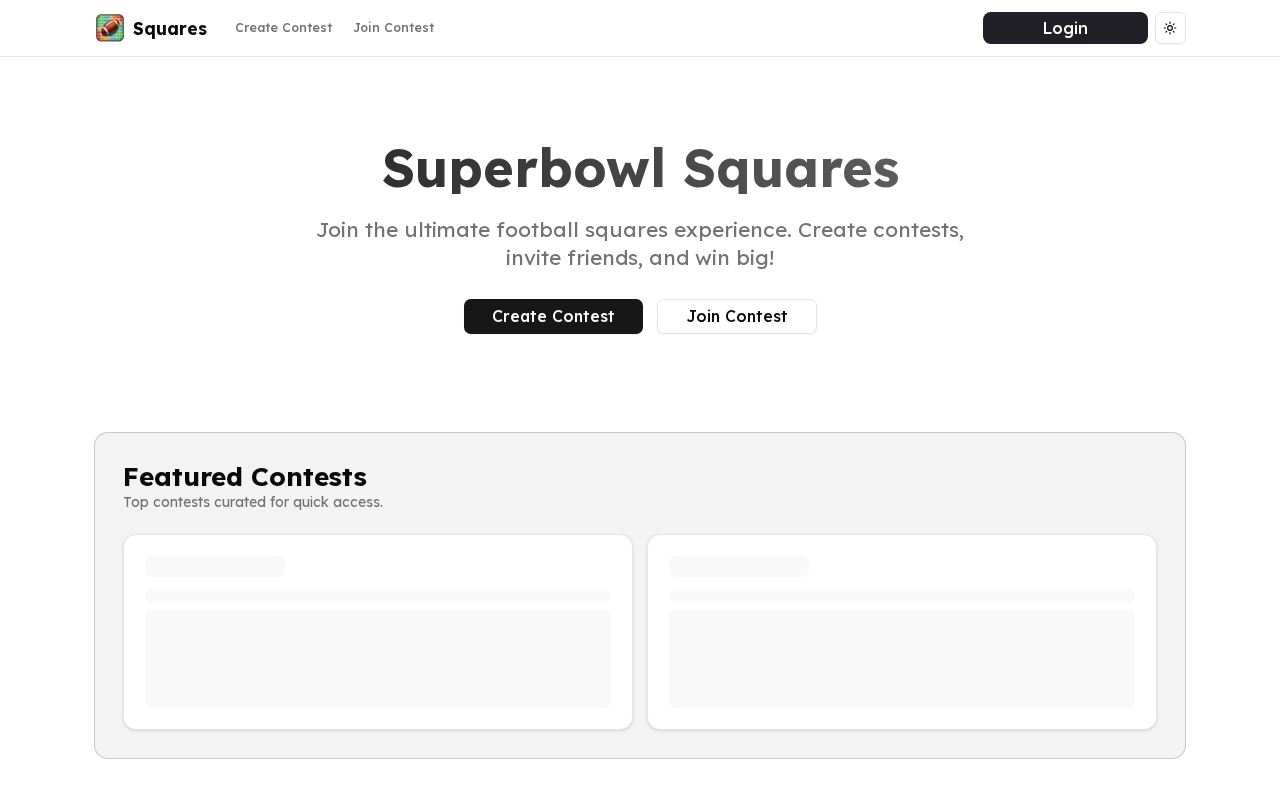Click the white Join Contest hero button
1280x800 pixels.
[x=737, y=316]
